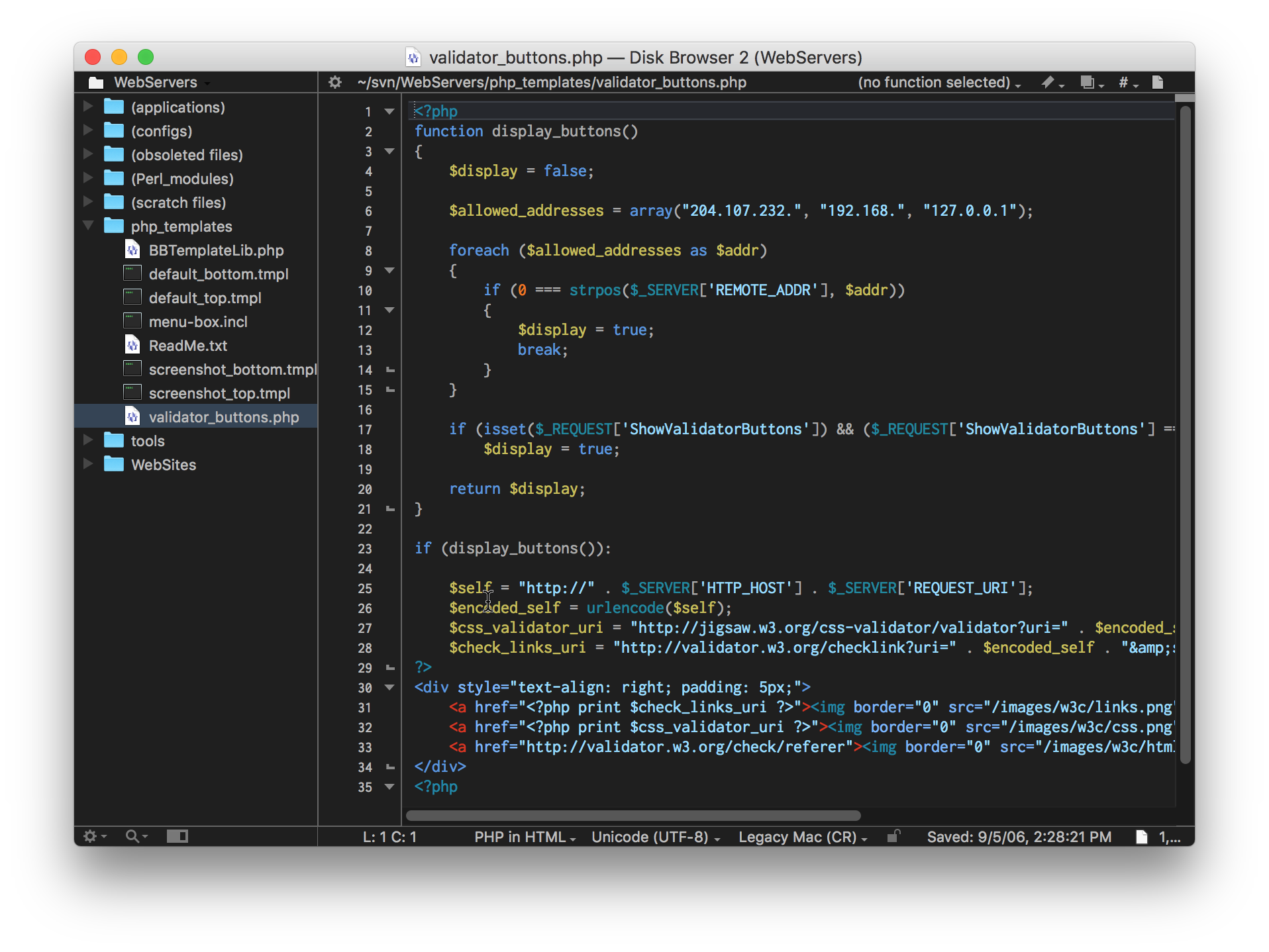Collapse the code fold at line 3
Viewport: 1269px width, 952px height.
389,152
